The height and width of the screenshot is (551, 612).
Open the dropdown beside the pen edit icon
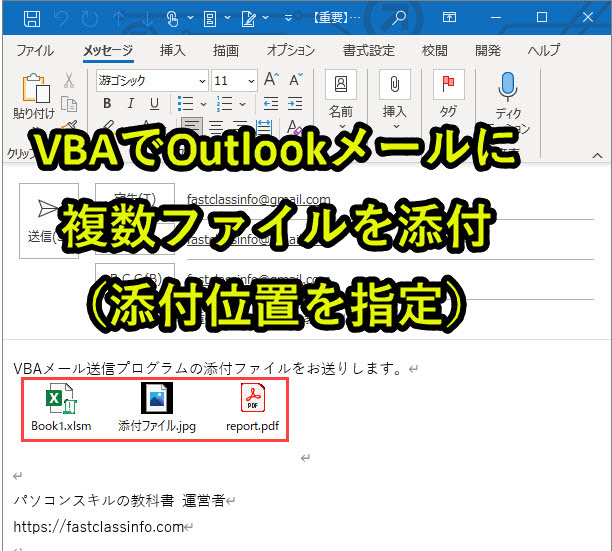coord(265,18)
